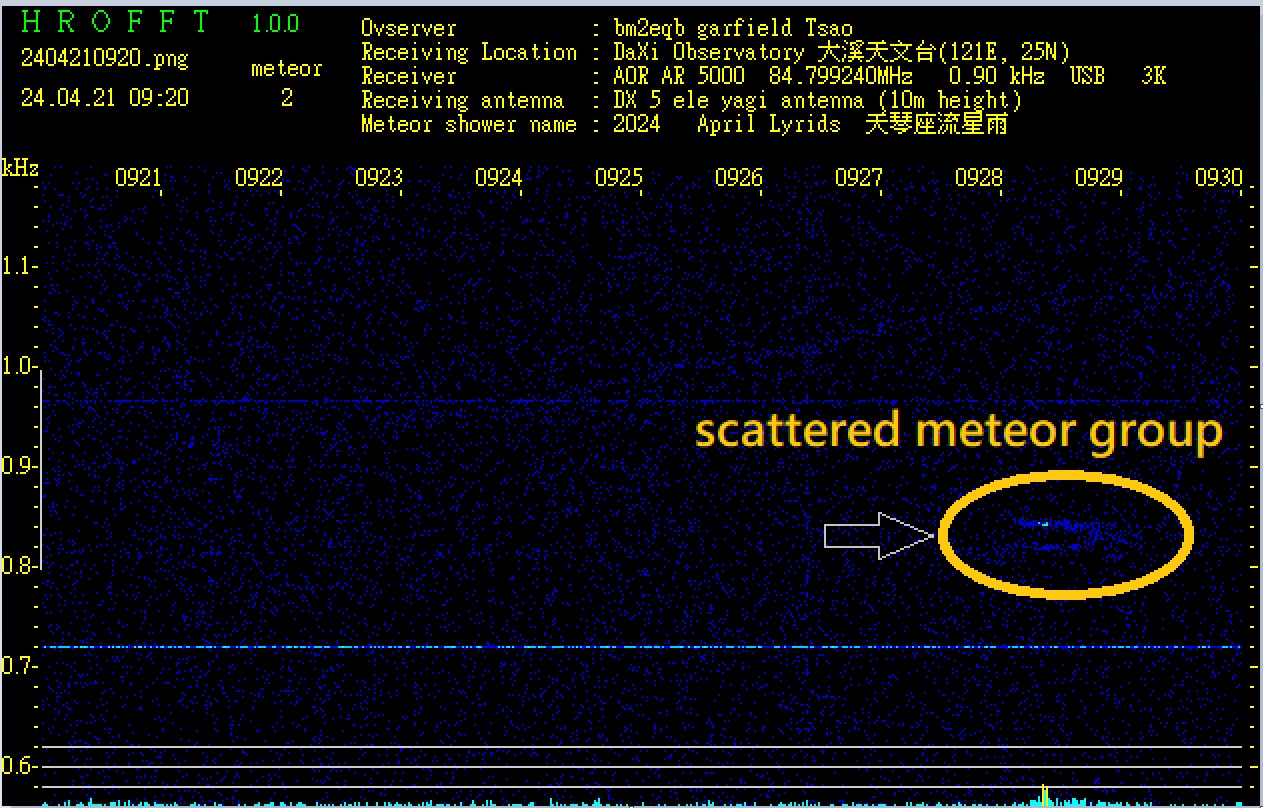Click the meteor count value 2

pyautogui.click(x=286, y=99)
